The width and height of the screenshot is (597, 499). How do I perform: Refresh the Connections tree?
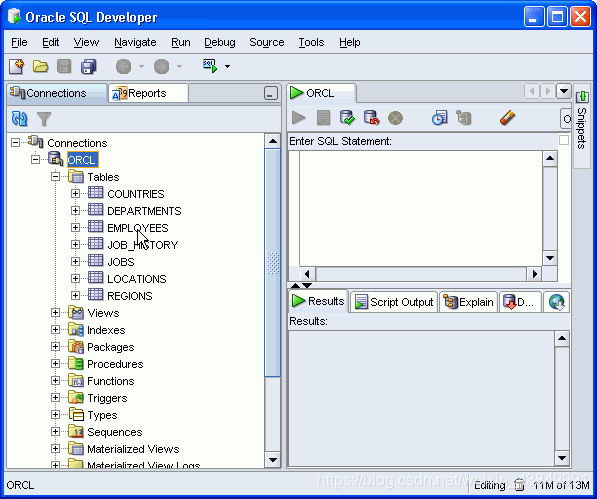19,119
